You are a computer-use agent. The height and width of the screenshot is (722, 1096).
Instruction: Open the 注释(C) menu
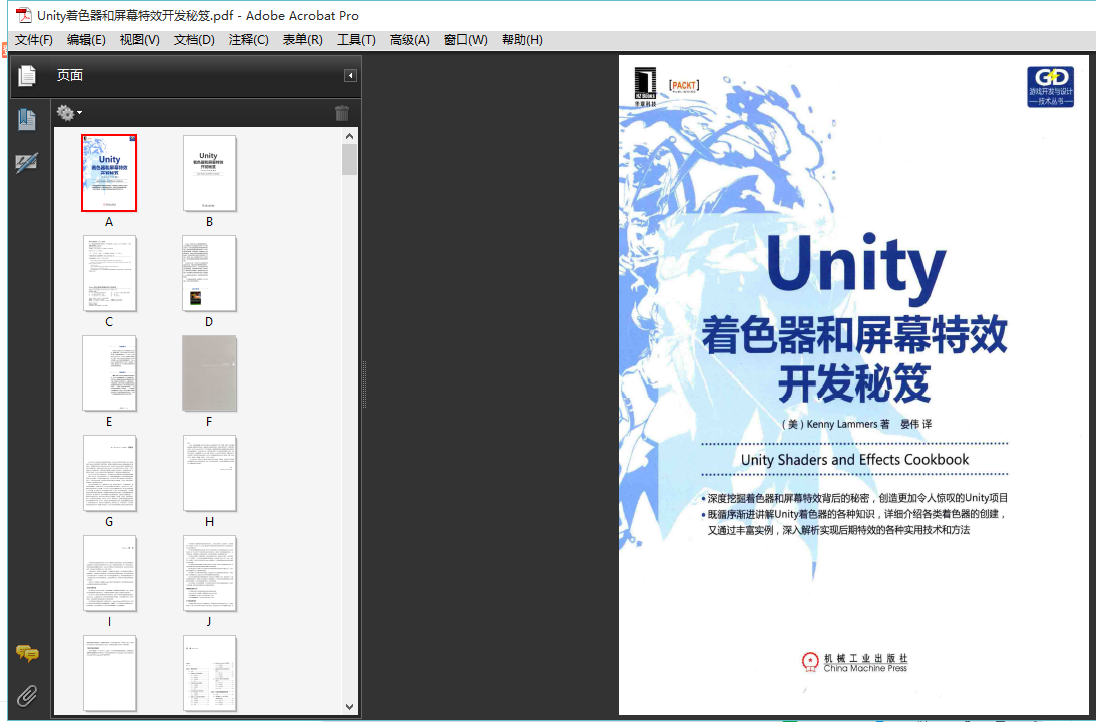coord(248,40)
